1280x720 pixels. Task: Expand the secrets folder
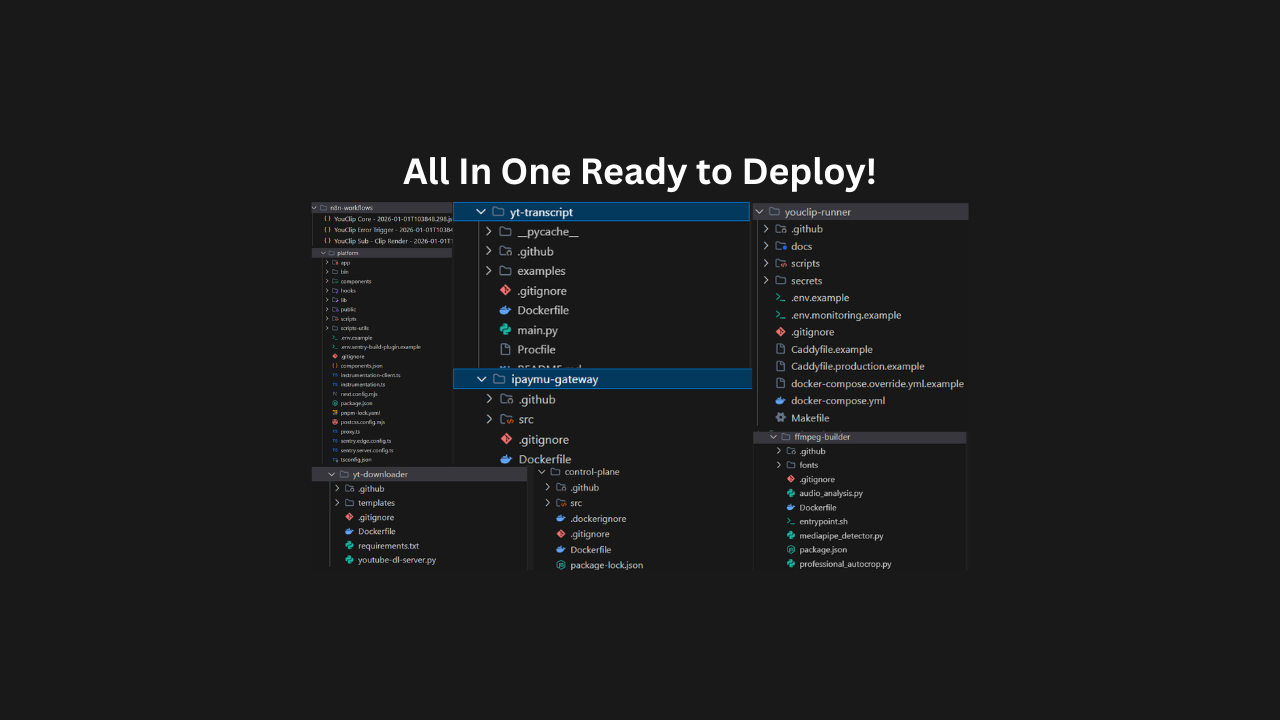click(x=766, y=281)
